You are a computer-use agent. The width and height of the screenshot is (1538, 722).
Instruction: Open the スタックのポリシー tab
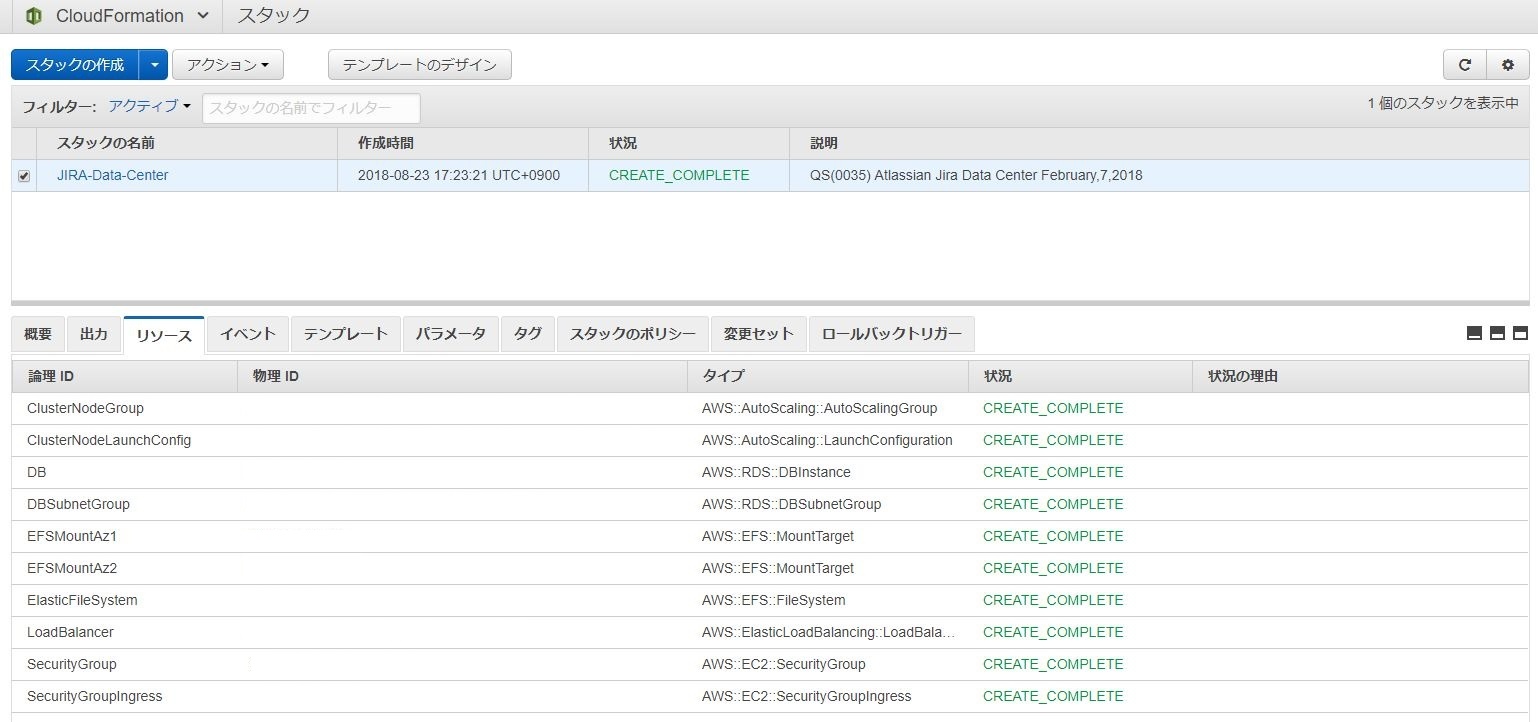click(633, 334)
